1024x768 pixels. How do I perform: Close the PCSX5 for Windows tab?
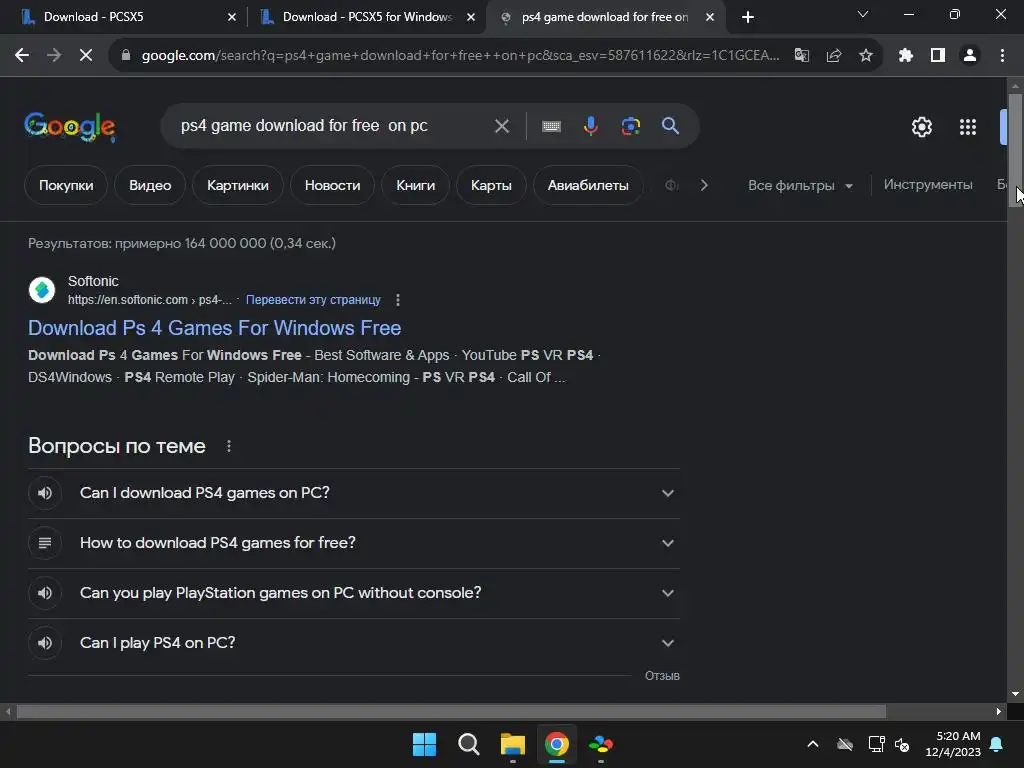coord(471,18)
